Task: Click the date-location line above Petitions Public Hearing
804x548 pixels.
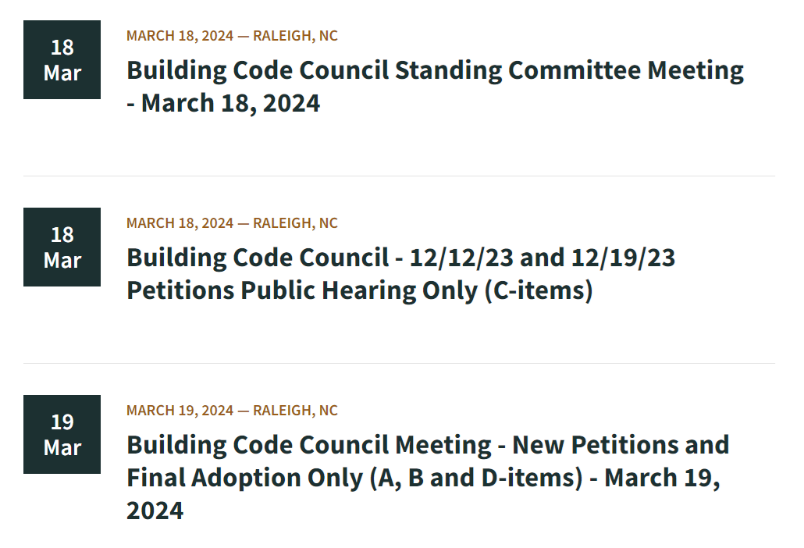Action: (x=232, y=223)
